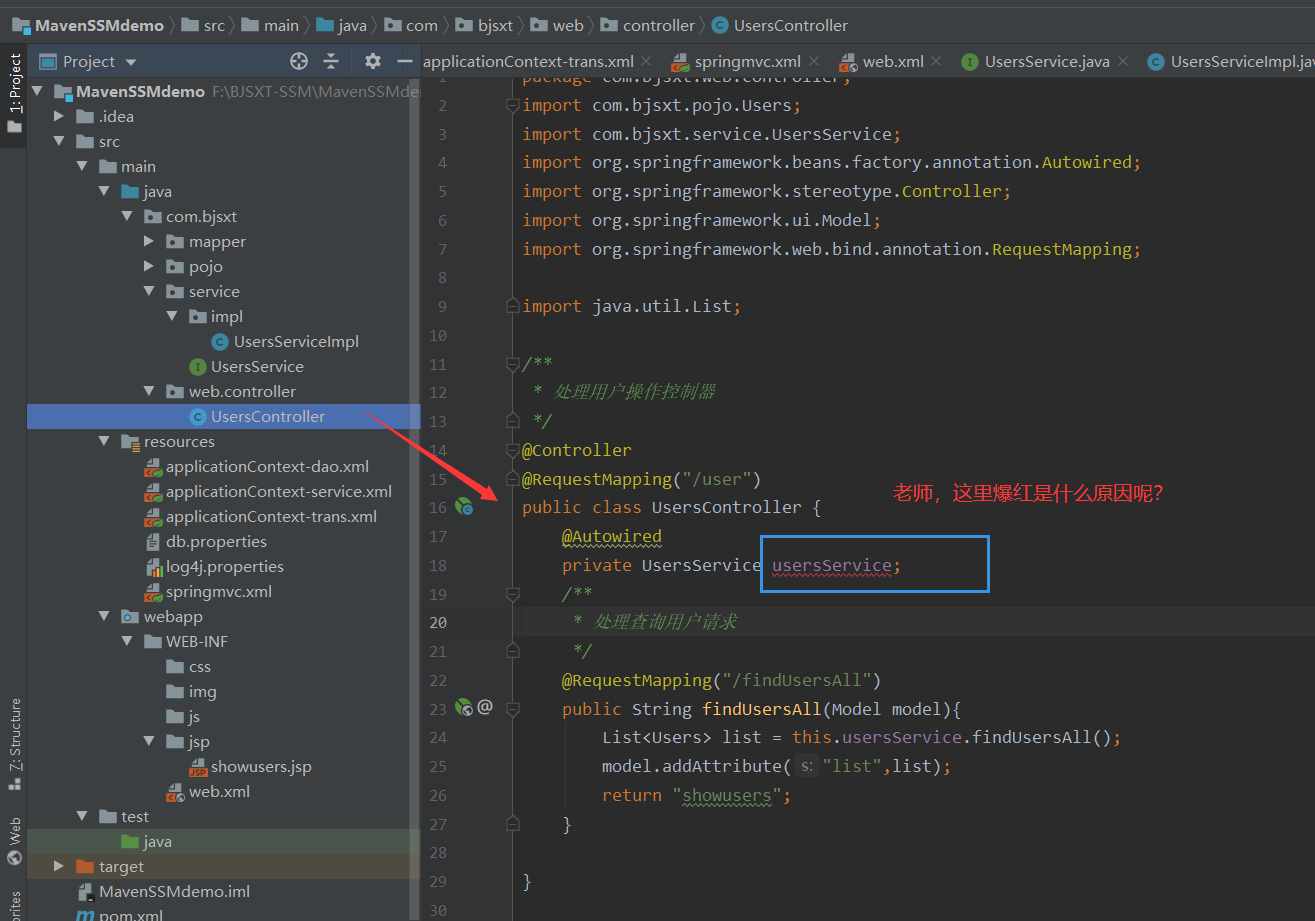Click UsersController breadcrumb in navigation bar
1315x921 pixels.
click(x=780, y=25)
